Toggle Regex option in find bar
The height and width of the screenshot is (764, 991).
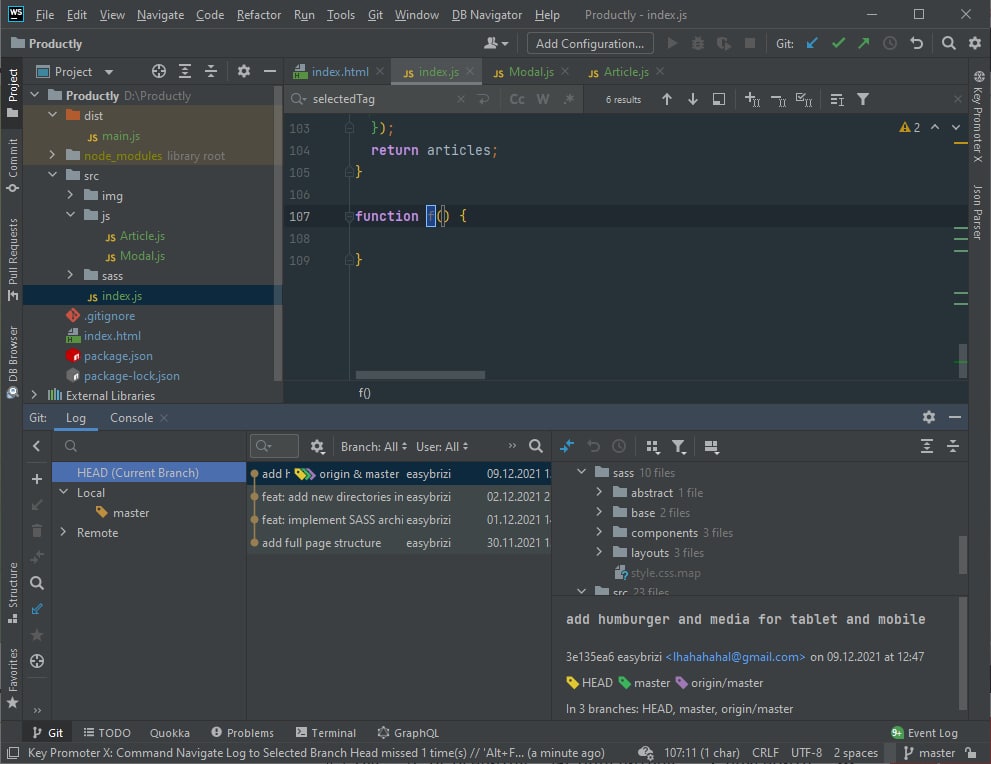(569, 99)
